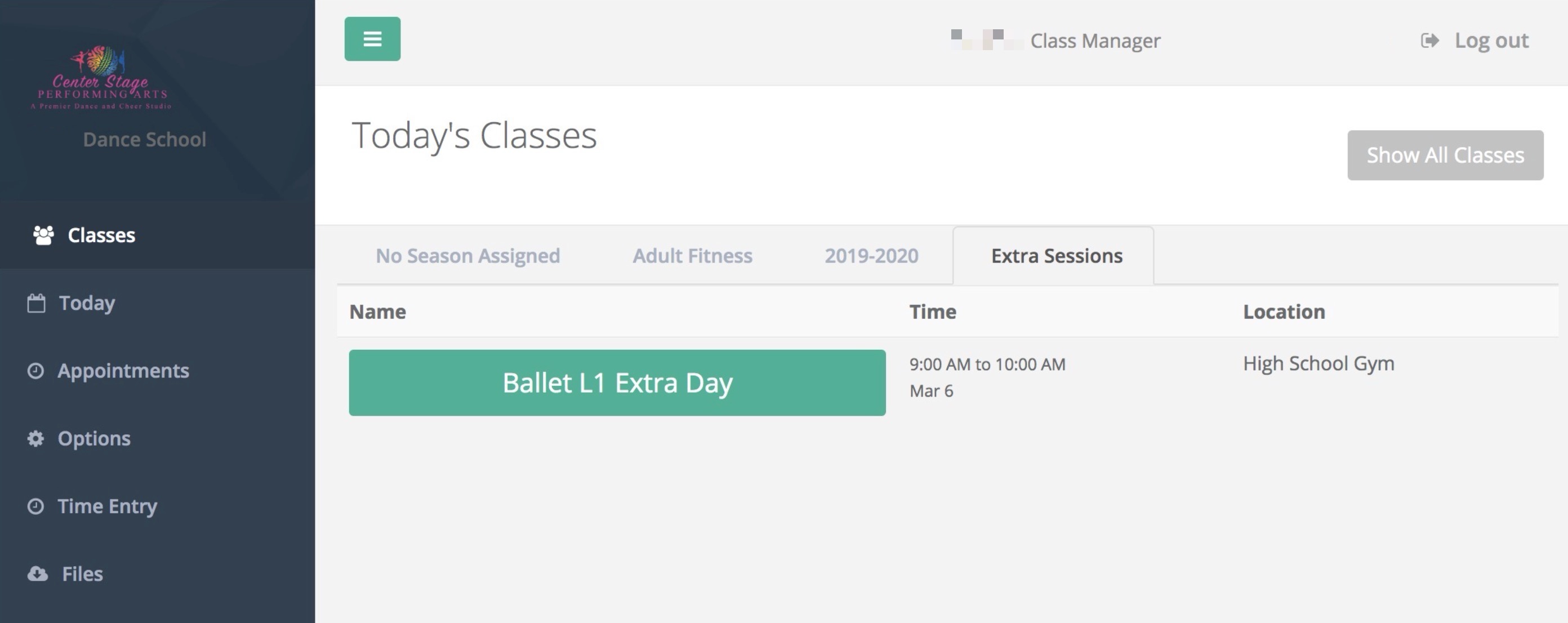The image size is (1568, 623).
Task: Open Appointments from the sidebar
Action: pos(123,370)
